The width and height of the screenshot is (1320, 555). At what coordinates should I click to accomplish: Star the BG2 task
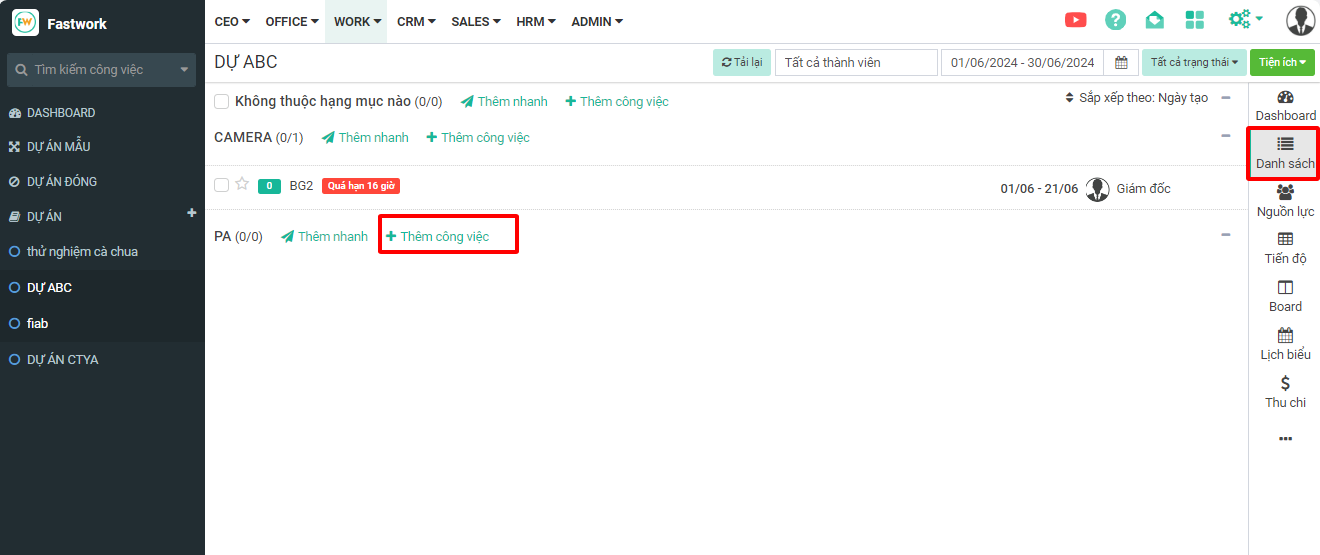tap(242, 185)
